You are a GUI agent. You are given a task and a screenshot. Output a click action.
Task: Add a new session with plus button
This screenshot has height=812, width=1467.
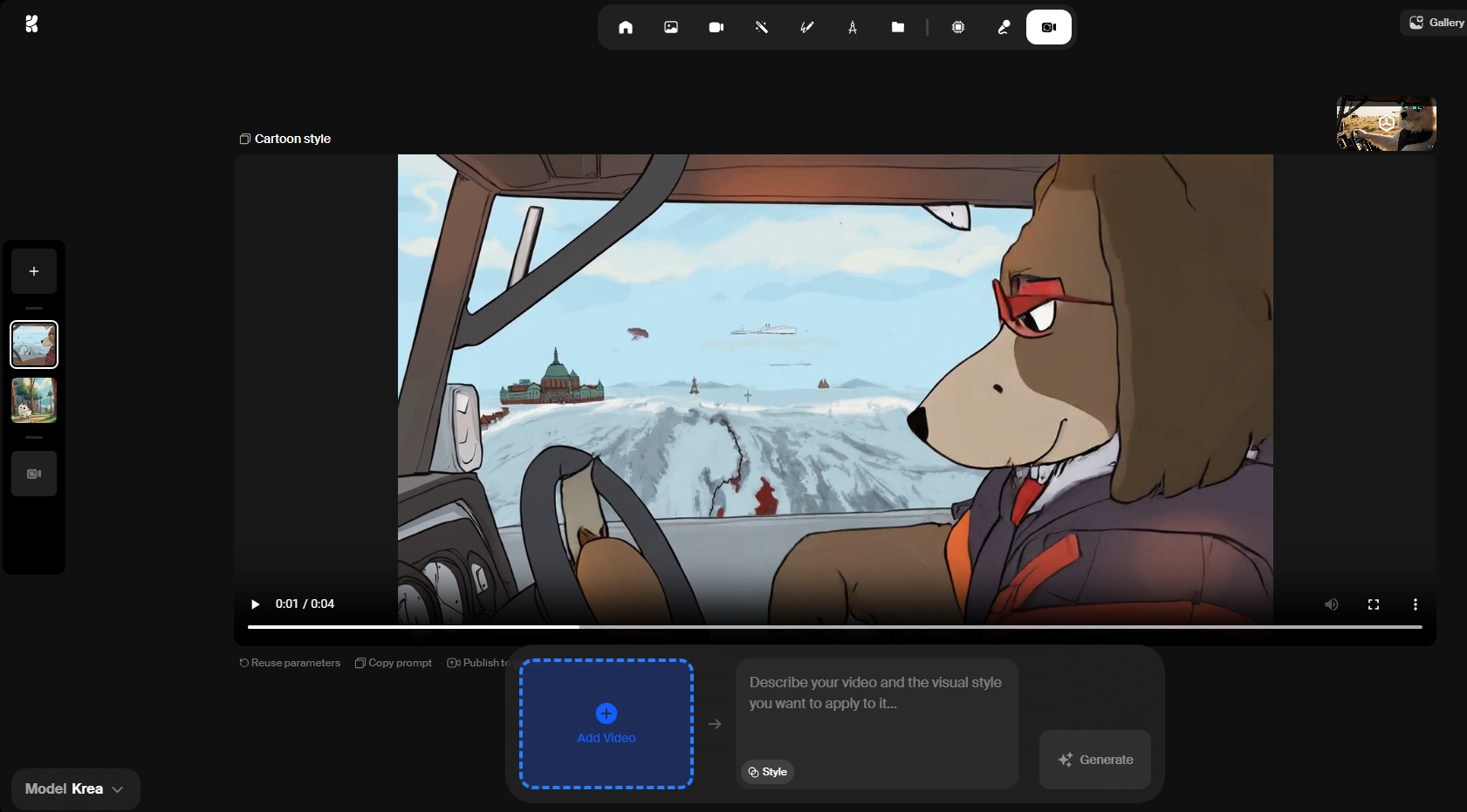[x=34, y=271]
